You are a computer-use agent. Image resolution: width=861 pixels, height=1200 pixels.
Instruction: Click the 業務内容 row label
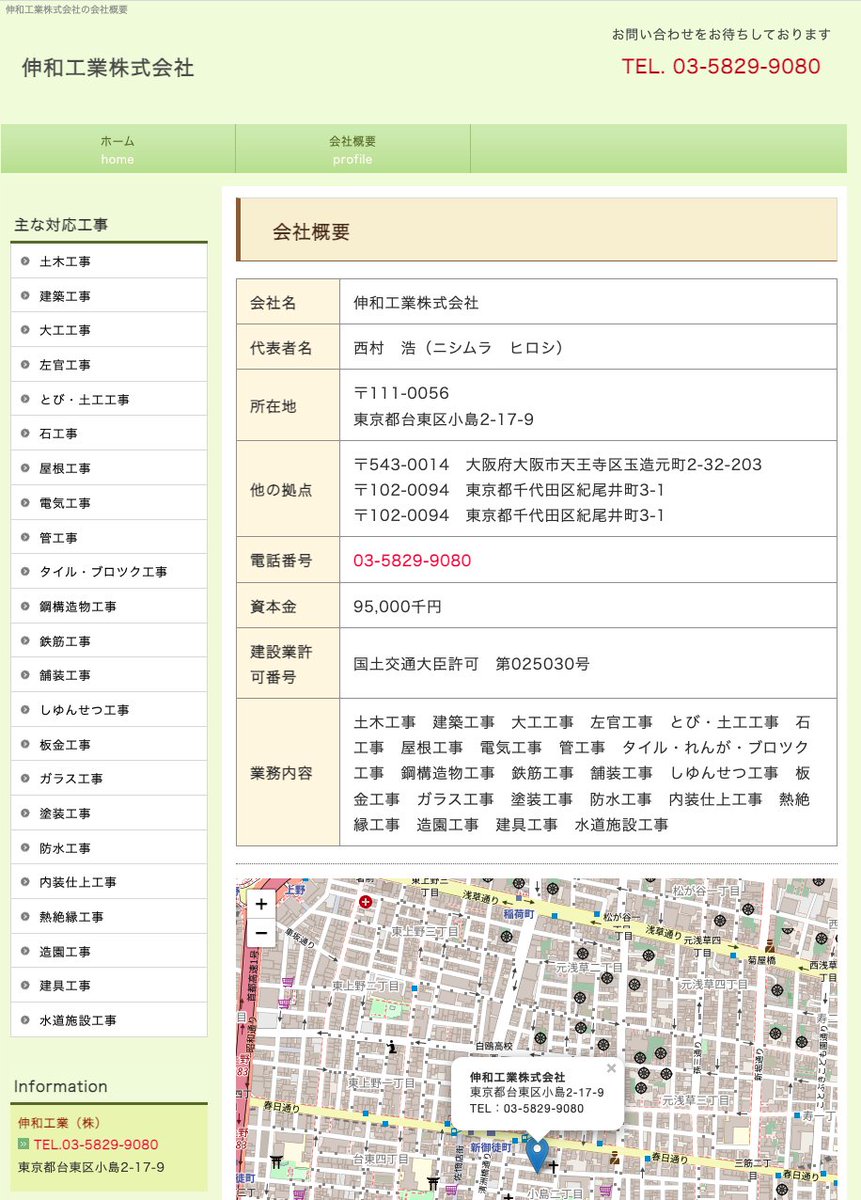281,773
